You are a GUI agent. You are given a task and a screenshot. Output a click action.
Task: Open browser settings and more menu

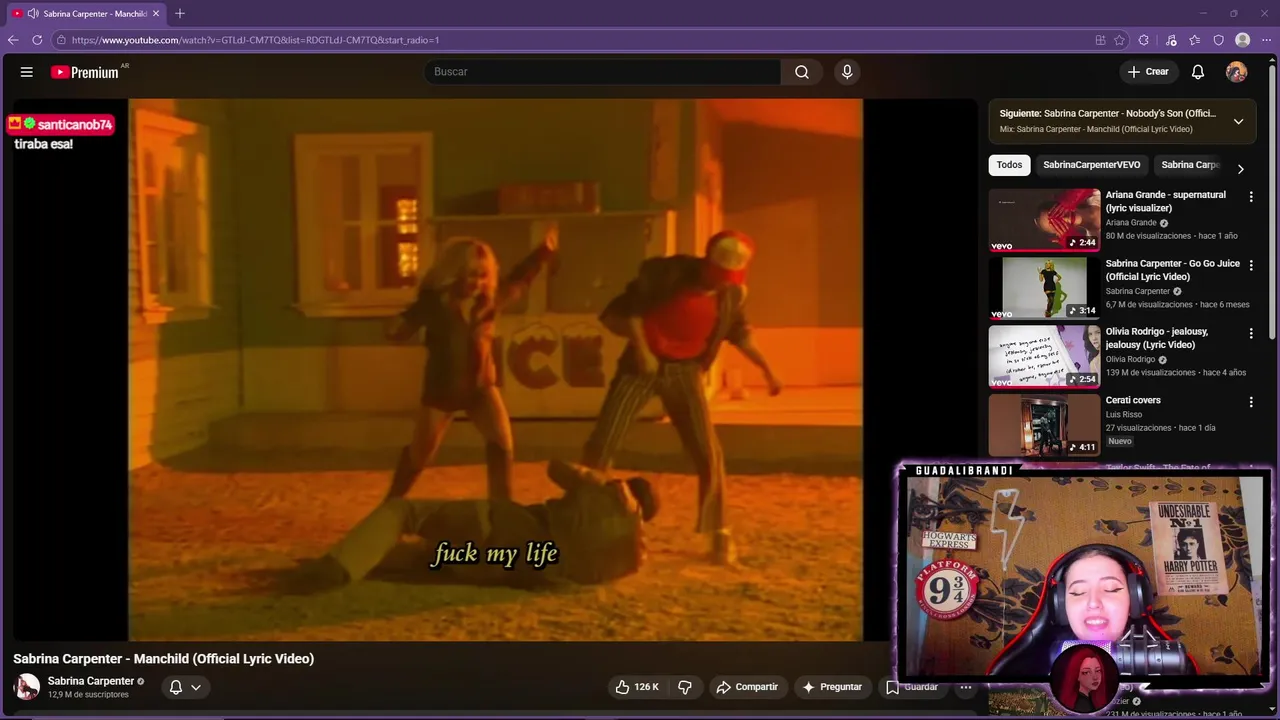click(1267, 40)
